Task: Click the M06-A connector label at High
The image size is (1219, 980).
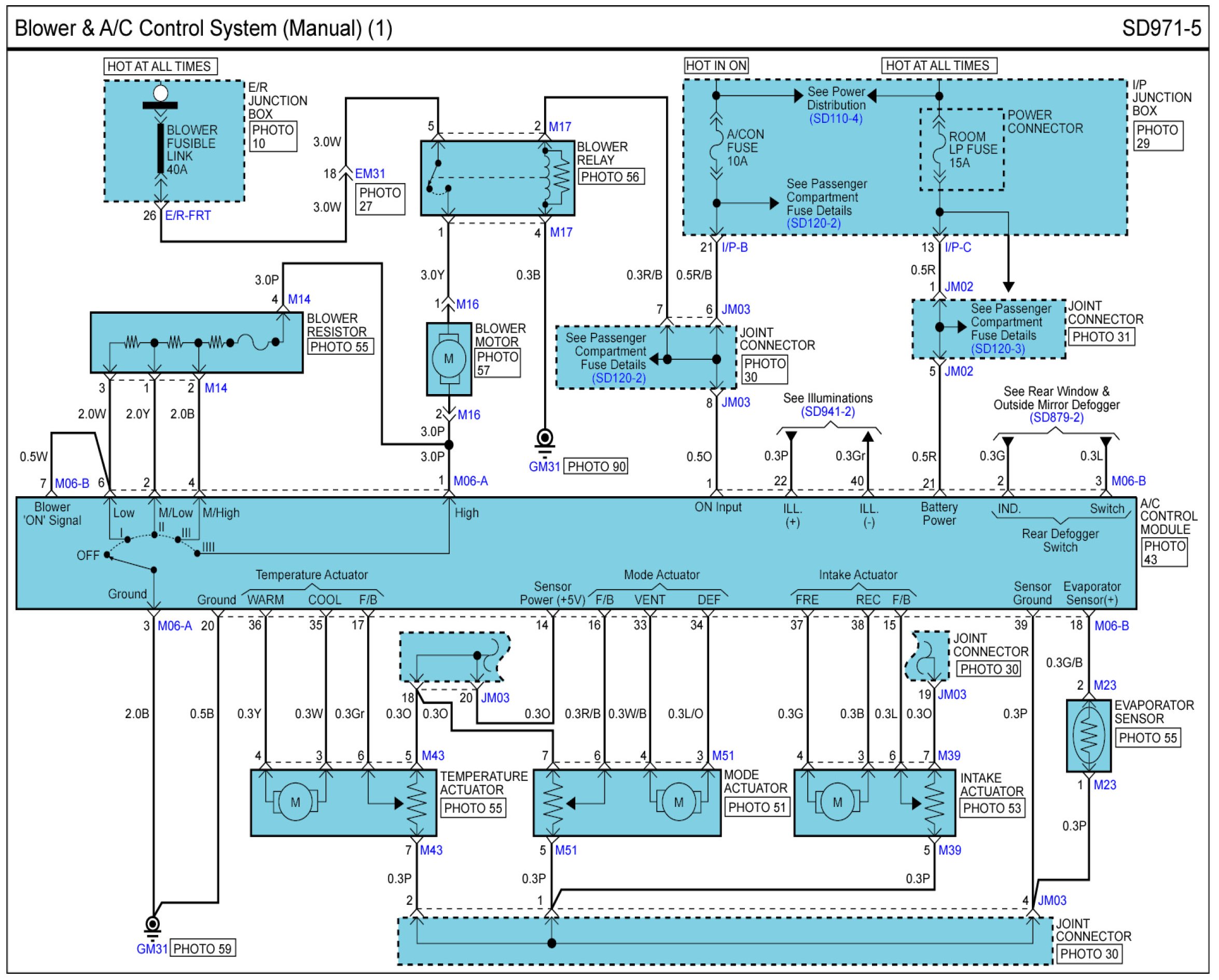Action: (470, 481)
